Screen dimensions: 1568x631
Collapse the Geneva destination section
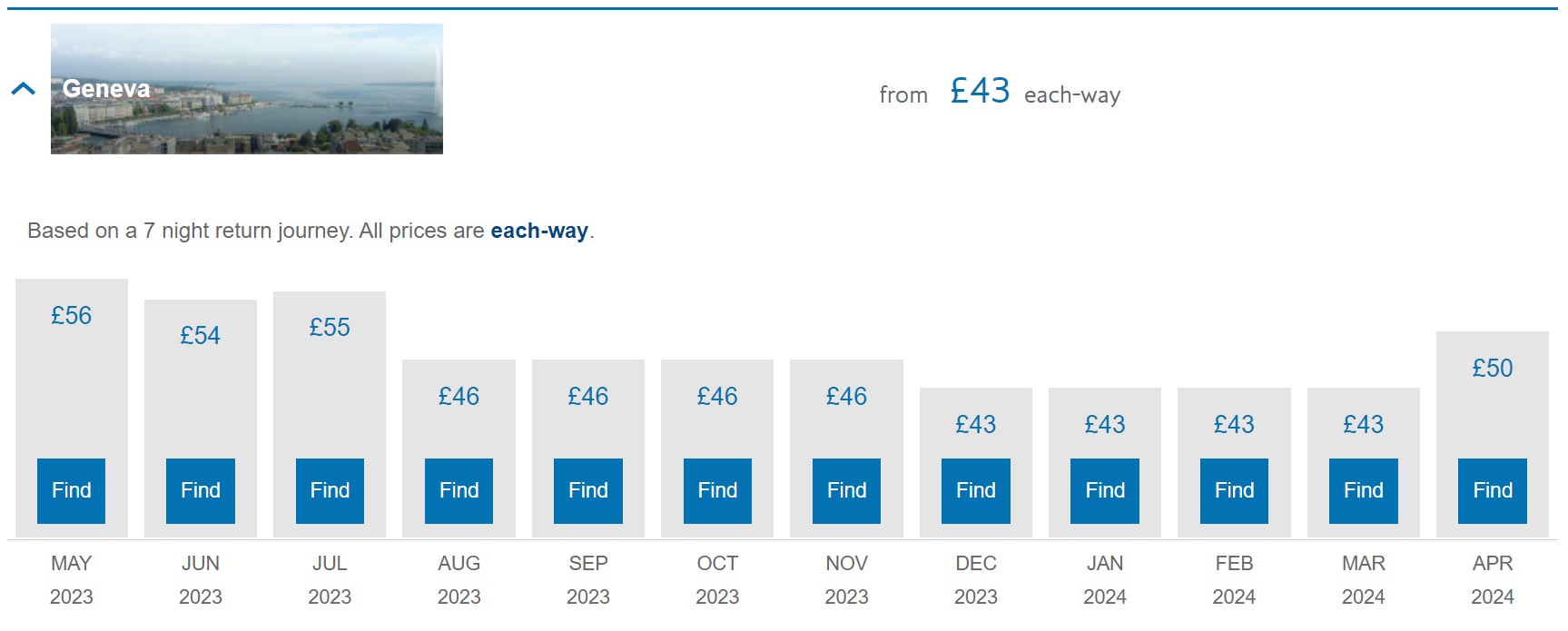(x=23, y=89)
